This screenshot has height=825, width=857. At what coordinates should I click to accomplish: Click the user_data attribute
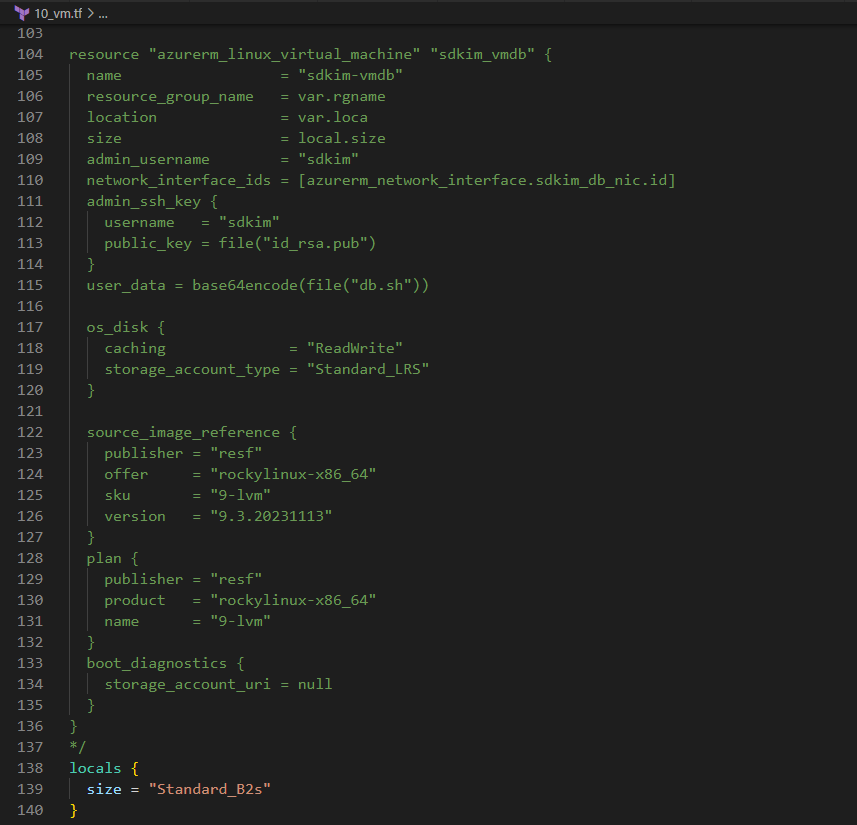coord(126,285)
